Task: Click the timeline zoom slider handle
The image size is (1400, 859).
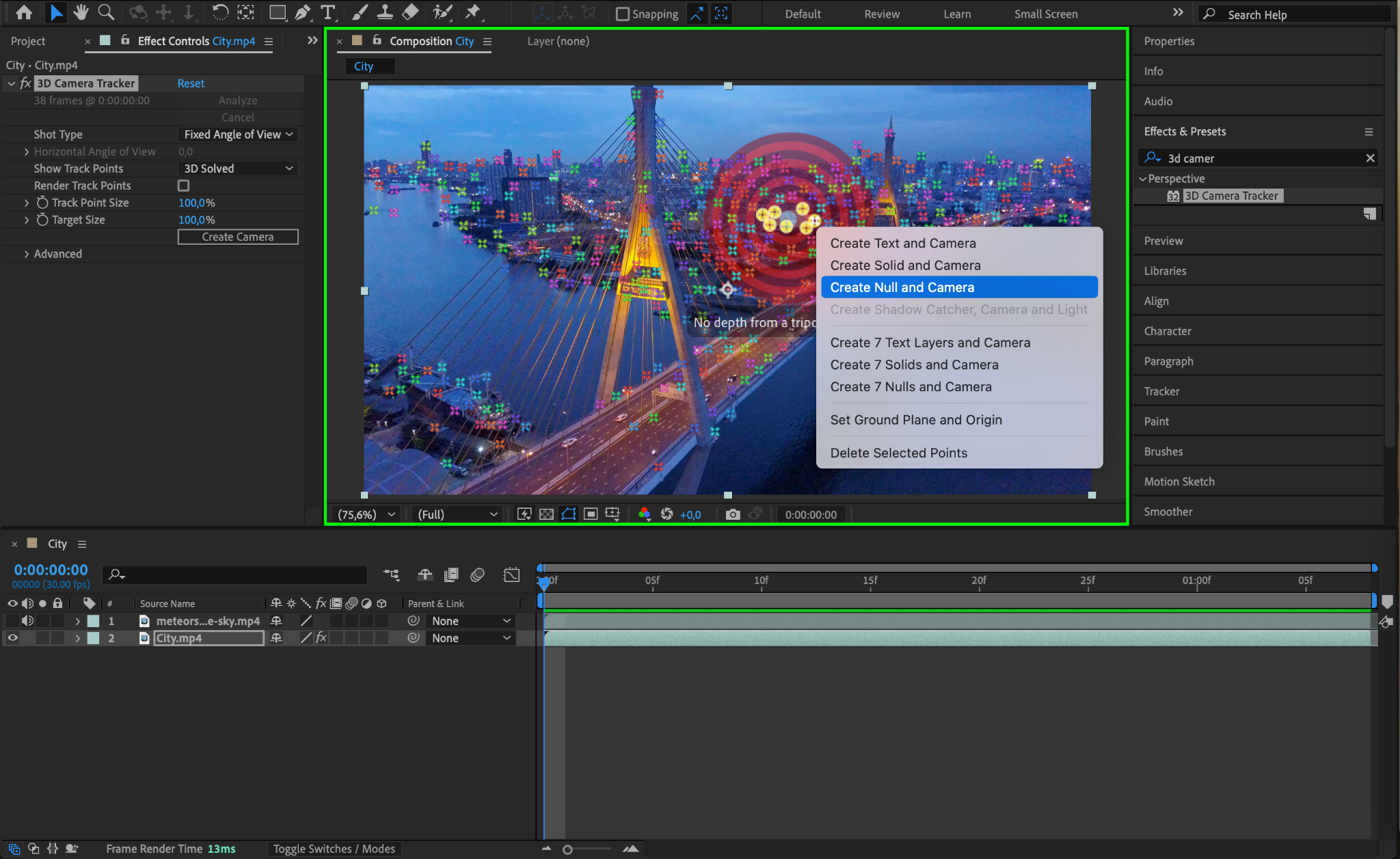Action: (x=567, y=849)
